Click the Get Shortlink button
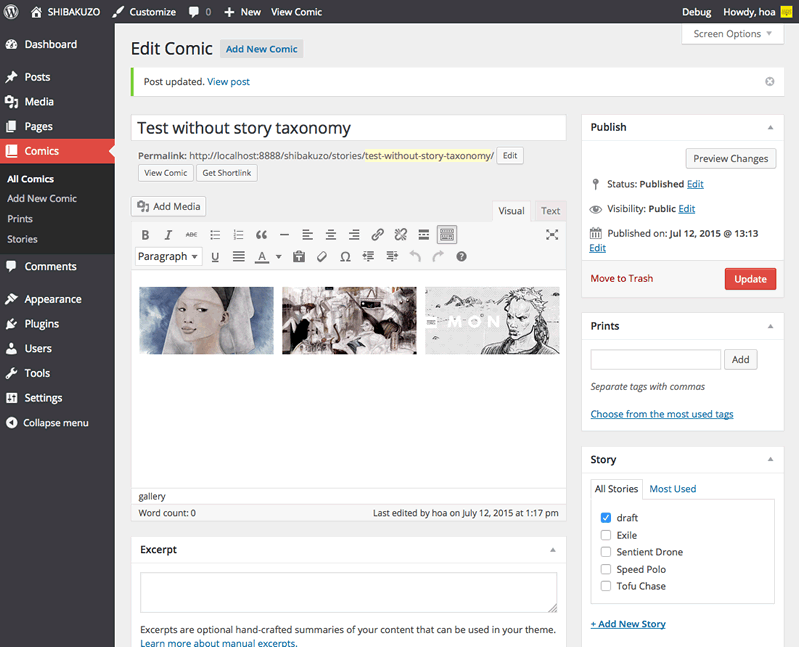799x647 pixels. pyautogui.click(x=227, y=173)
